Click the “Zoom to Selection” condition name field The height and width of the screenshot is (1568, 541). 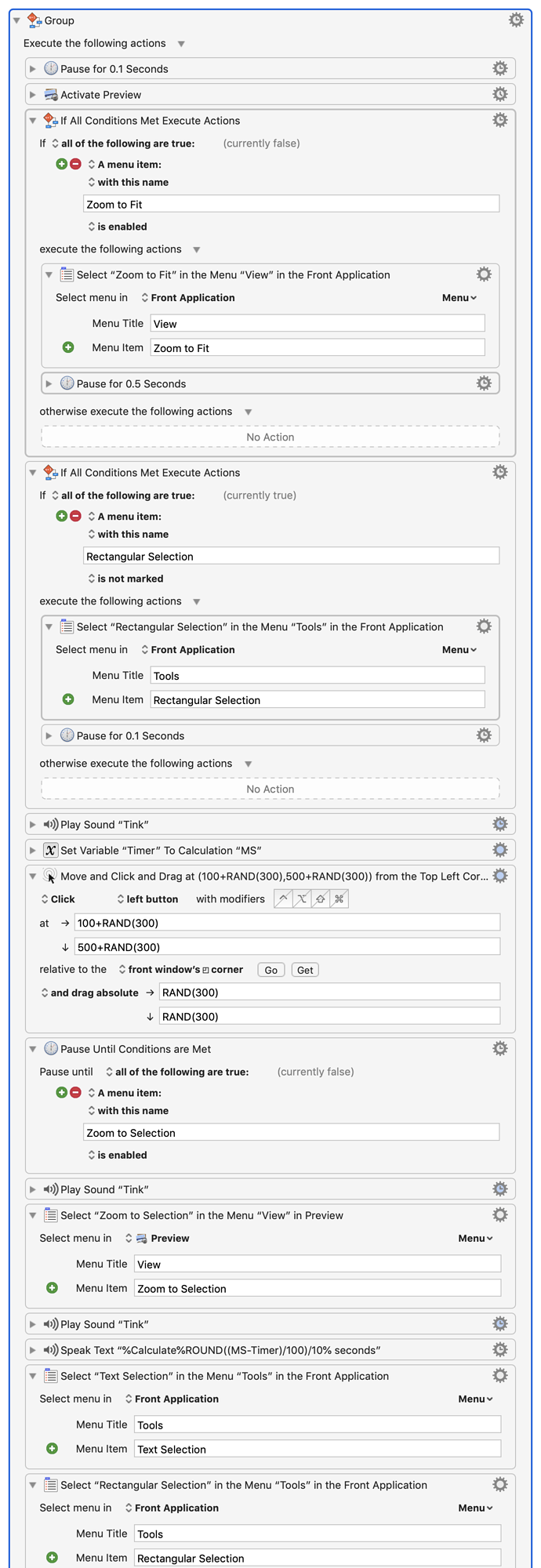pyautogui.click(x=291, y=1132)
